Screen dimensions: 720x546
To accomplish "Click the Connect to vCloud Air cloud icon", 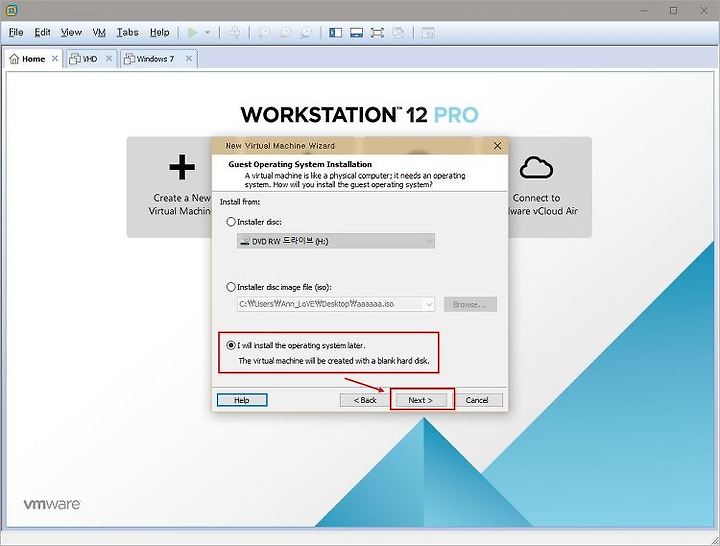I will pos(536,167).
